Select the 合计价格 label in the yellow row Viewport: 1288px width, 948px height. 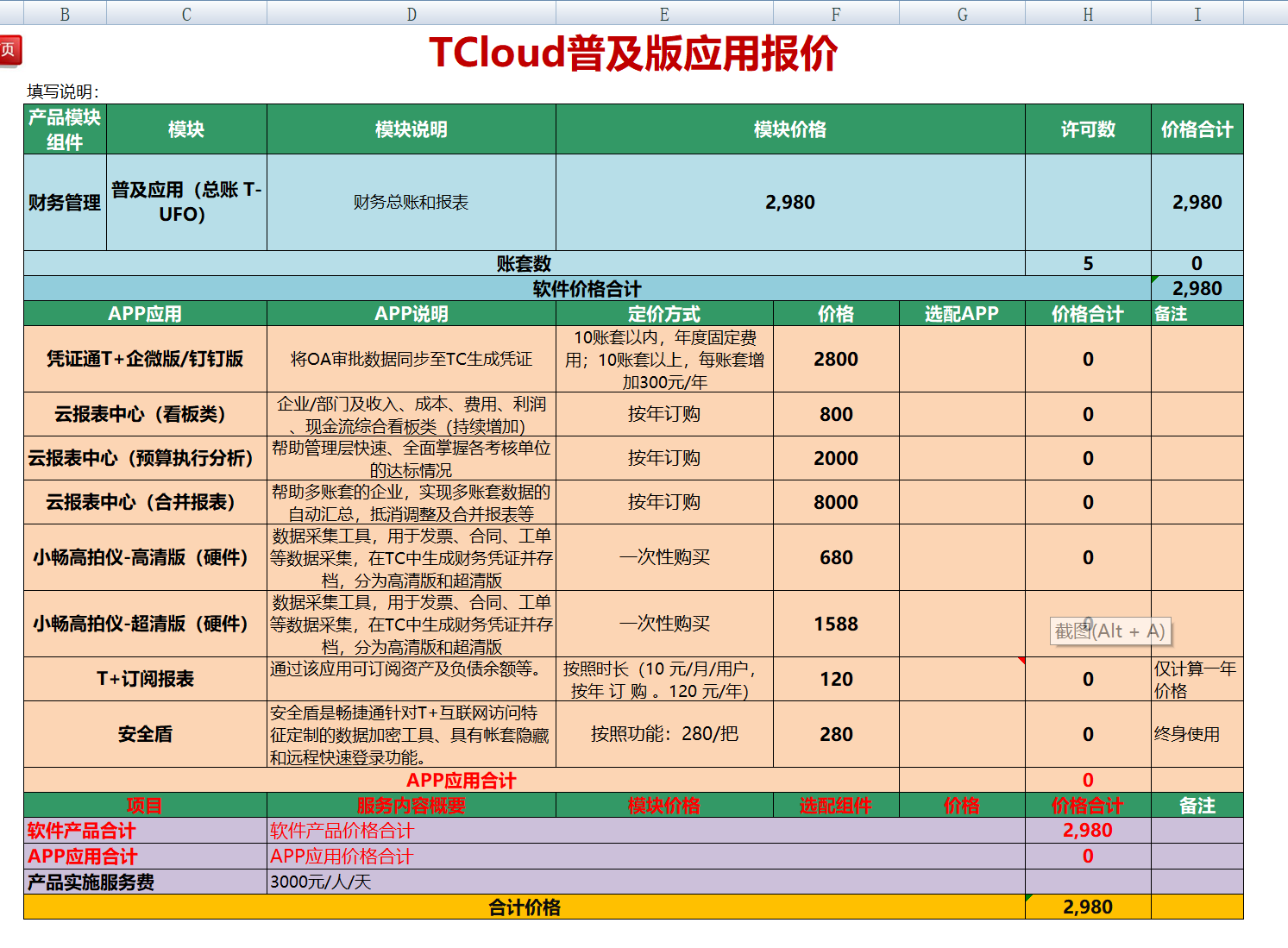525,907
